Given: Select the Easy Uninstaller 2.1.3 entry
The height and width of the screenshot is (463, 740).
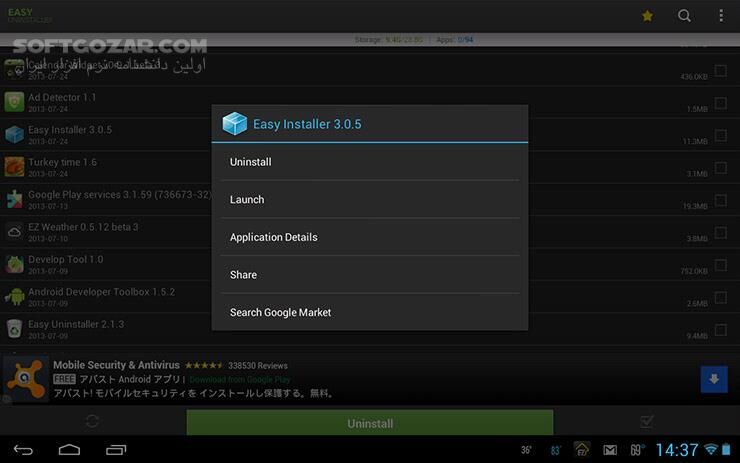Looking at the screenshot, I should pyautogui.click(x=370, y=329).
